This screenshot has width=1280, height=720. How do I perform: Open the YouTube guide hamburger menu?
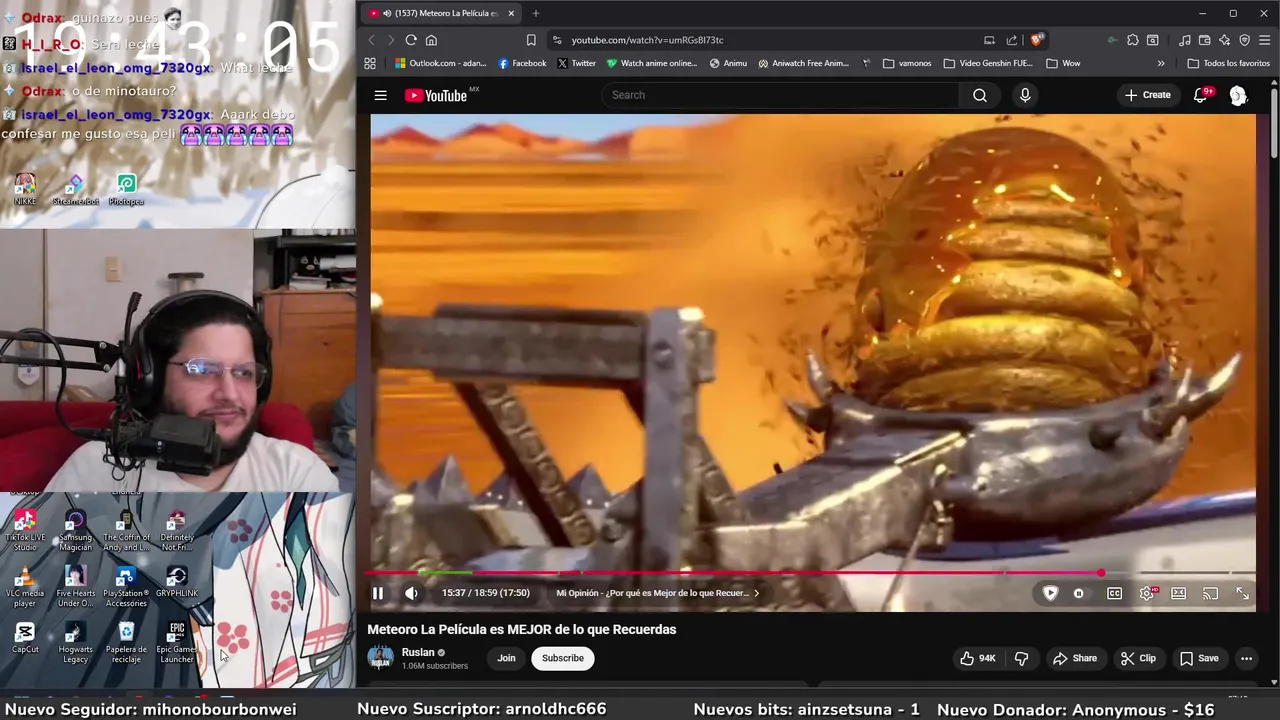[380, 95]
